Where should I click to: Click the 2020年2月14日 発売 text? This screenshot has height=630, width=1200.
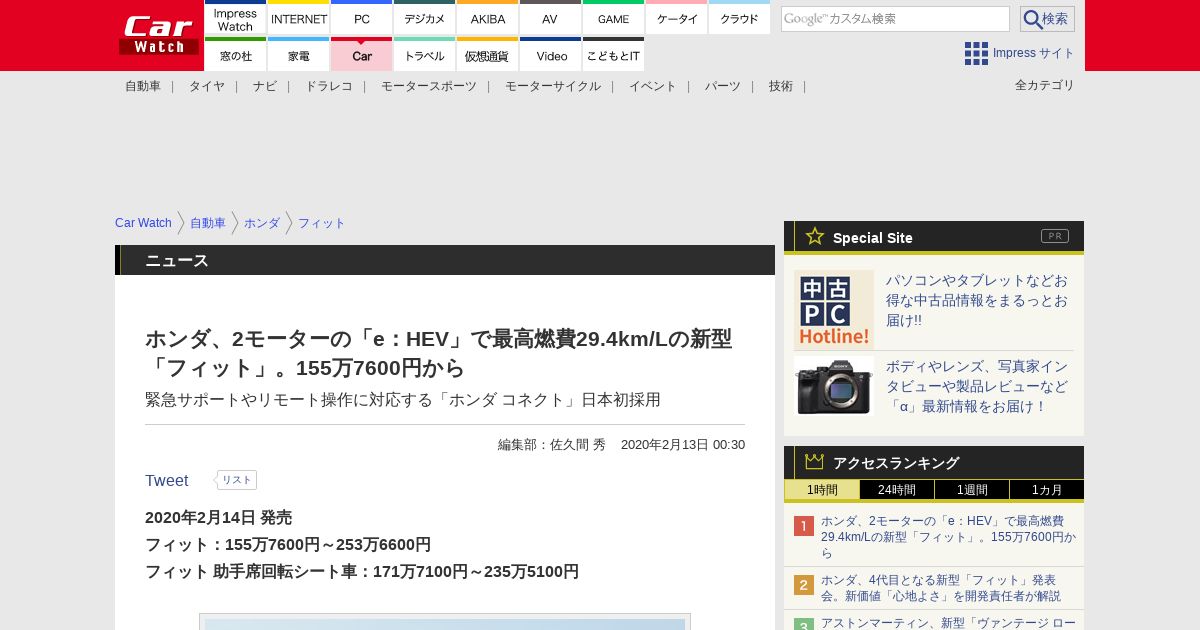pyautogui.click(x=218, y=518)
